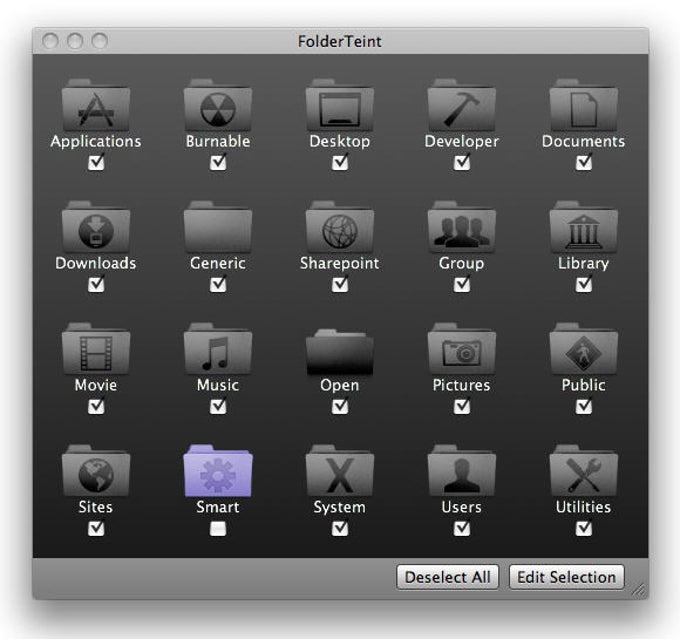Uncheck the Burnable checkbox

point(218,163)
